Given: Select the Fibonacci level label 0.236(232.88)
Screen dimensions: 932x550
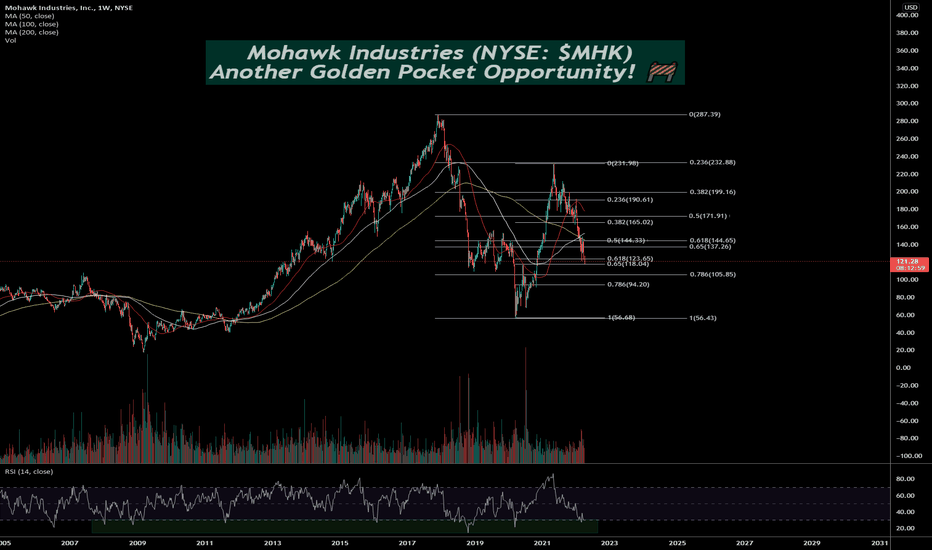Looking at the screenshot, I should coord(712,162).
